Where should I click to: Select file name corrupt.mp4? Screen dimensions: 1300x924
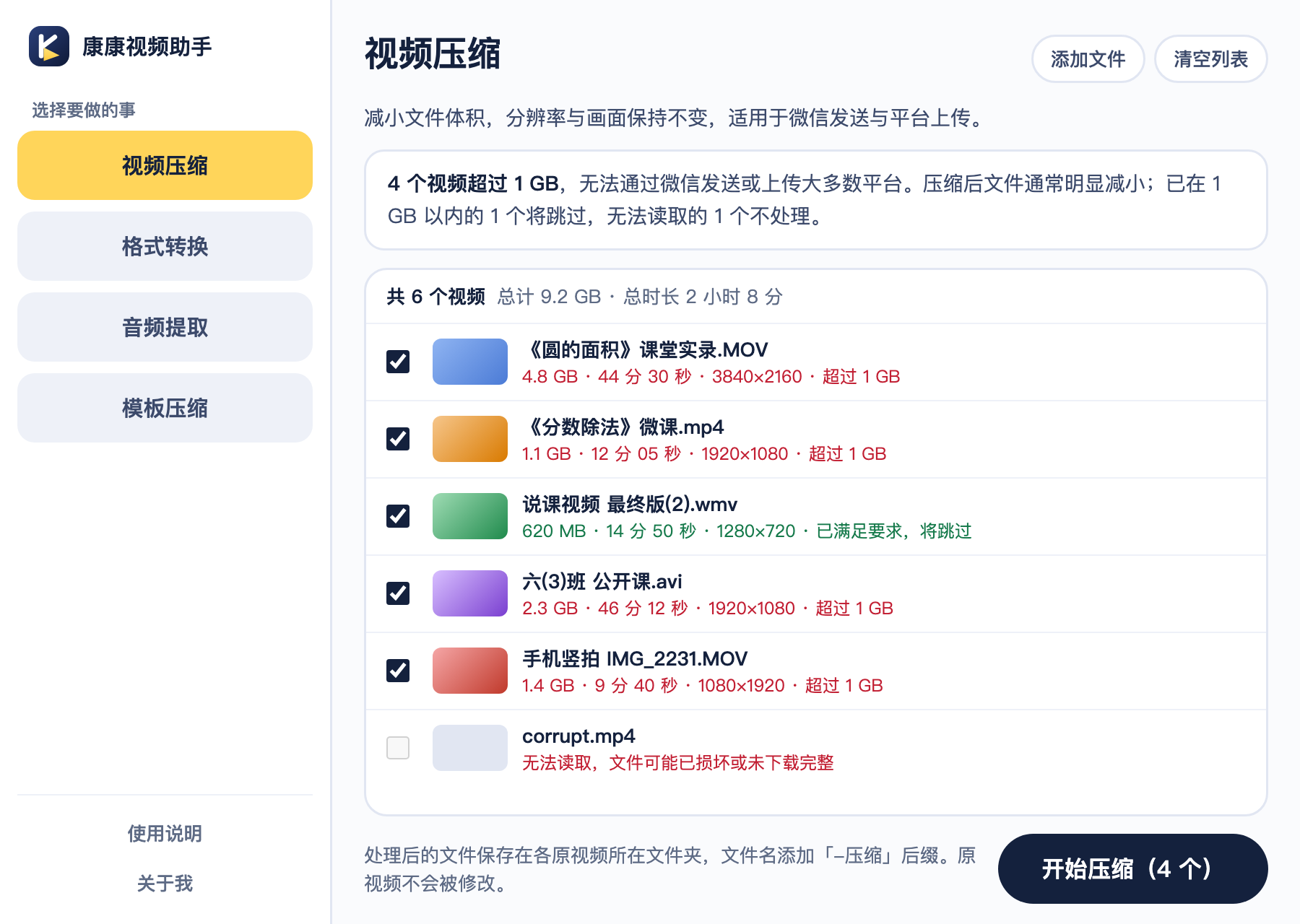pyautogui.click(x=578, y=736)
